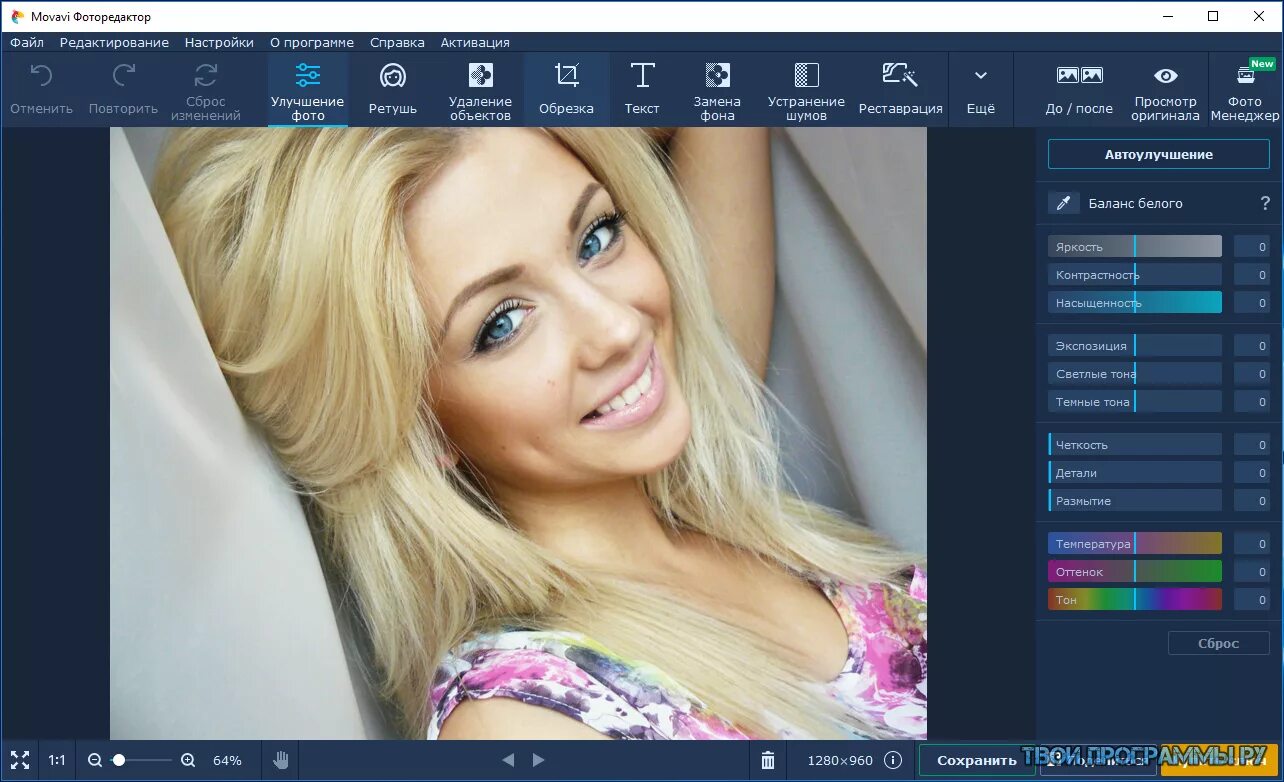Click the fullscreen icon in bottom bar
The width and height of the screenshot is (1284, 782).
click(x=20, y=760)
